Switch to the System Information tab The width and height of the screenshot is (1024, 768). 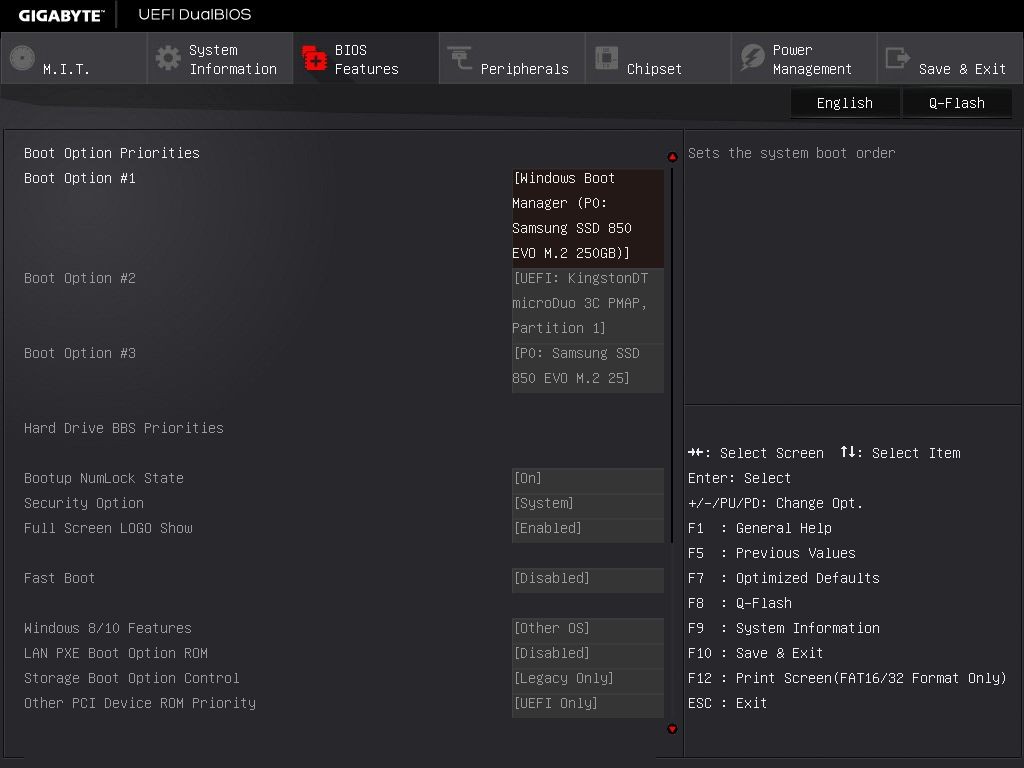220,58
